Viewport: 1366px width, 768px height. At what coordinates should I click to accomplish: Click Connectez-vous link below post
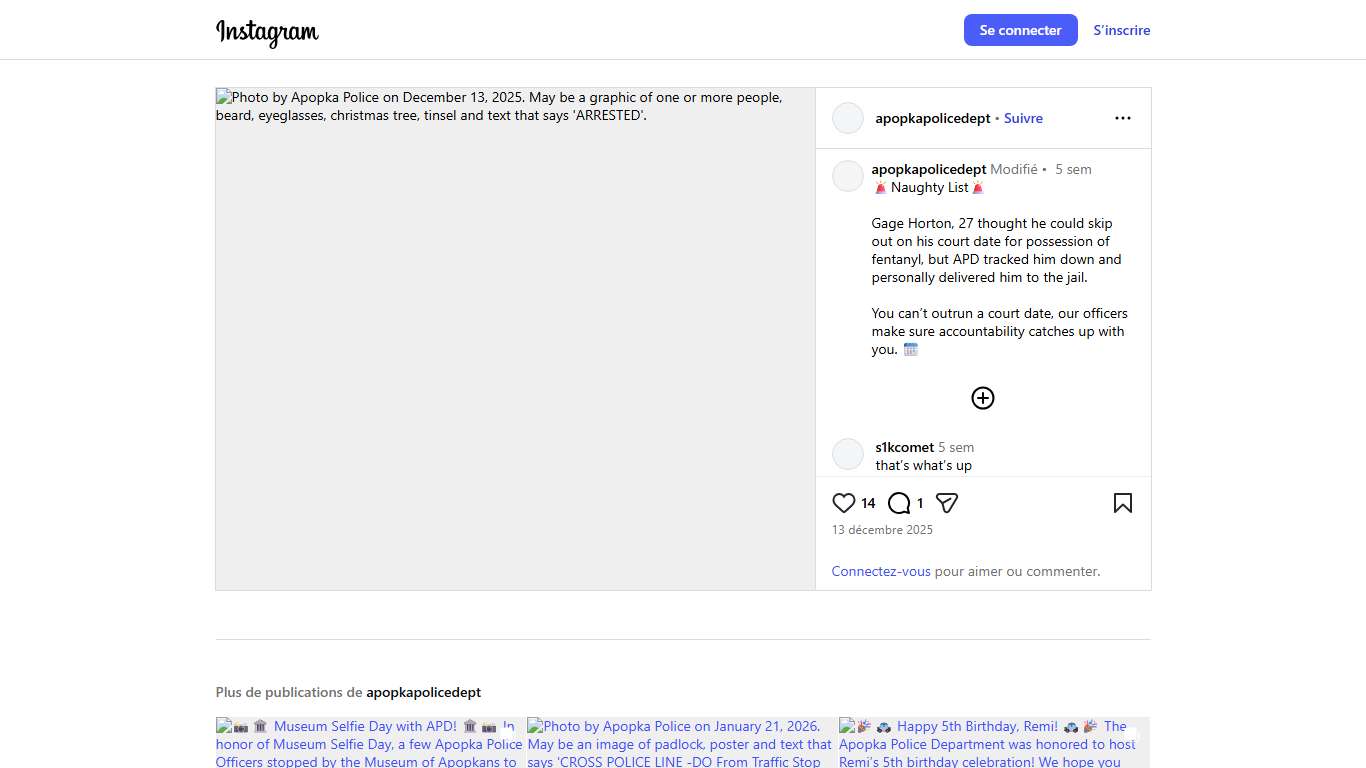coord(880,571)
